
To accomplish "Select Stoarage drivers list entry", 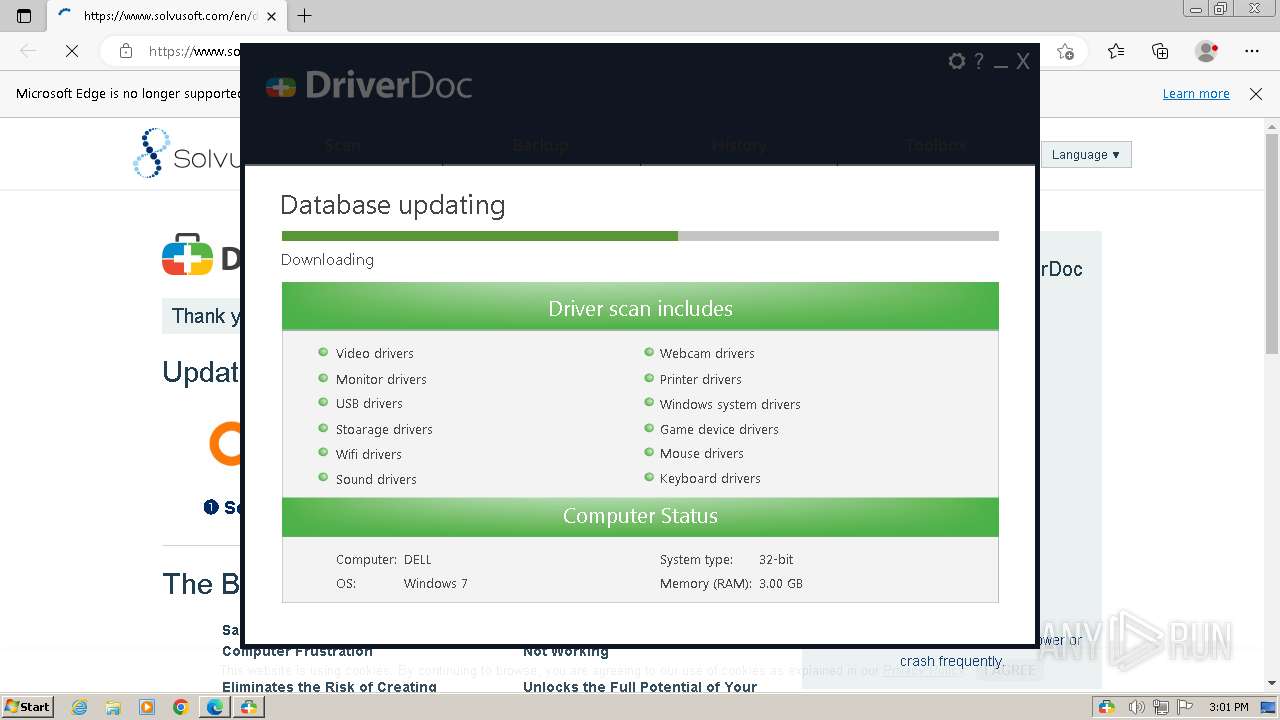I will coord(384,429).
